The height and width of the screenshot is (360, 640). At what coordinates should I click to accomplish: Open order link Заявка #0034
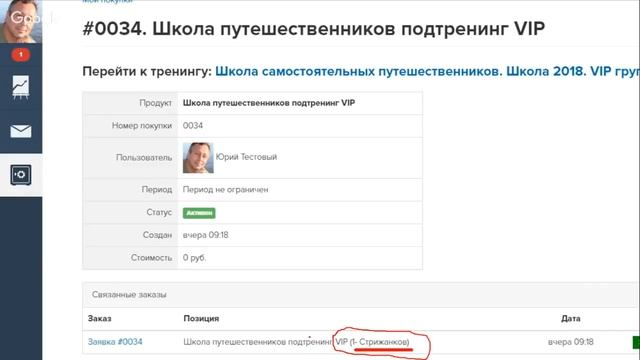click(x=115, y=342)
